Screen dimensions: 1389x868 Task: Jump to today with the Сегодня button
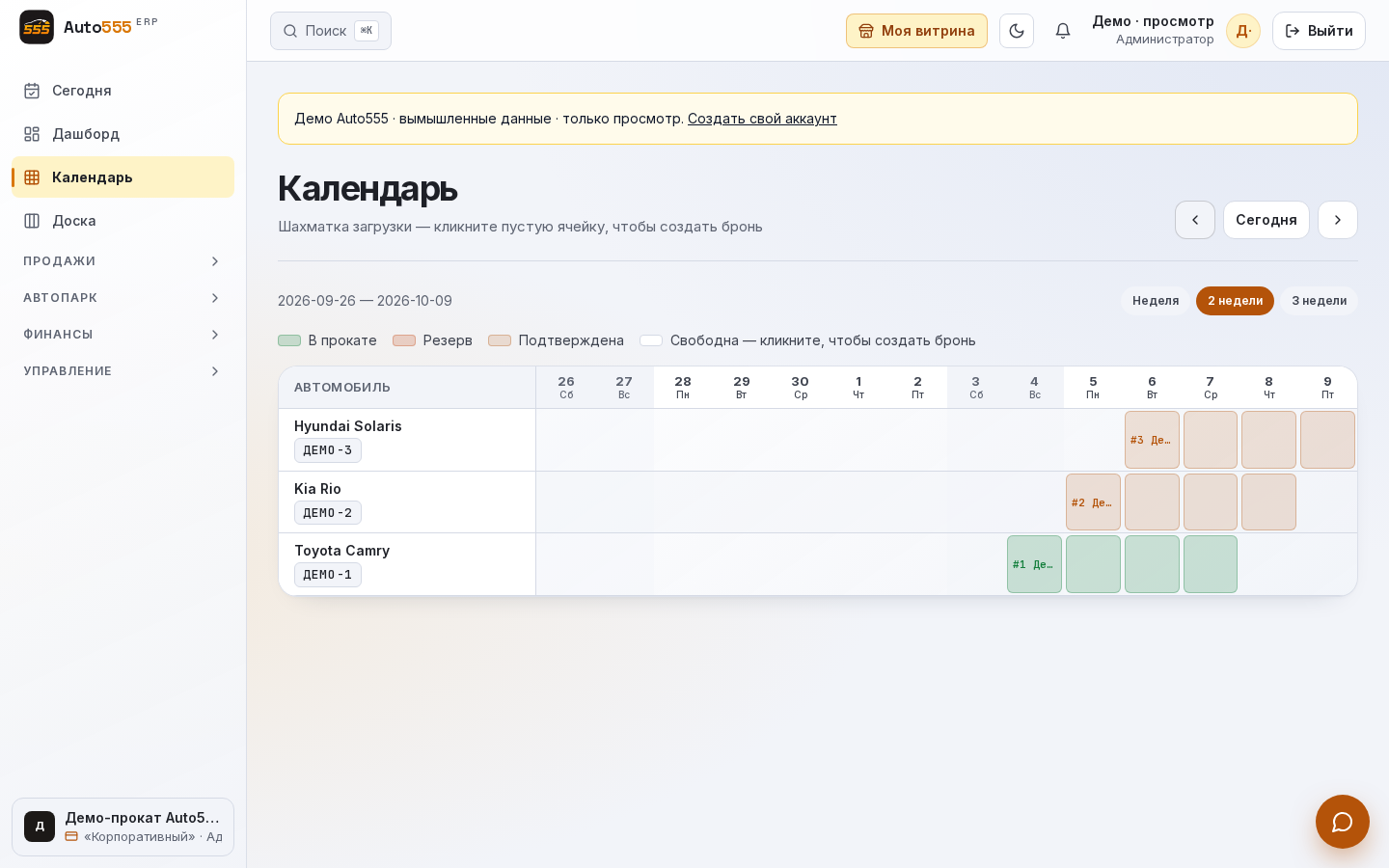1266,220
